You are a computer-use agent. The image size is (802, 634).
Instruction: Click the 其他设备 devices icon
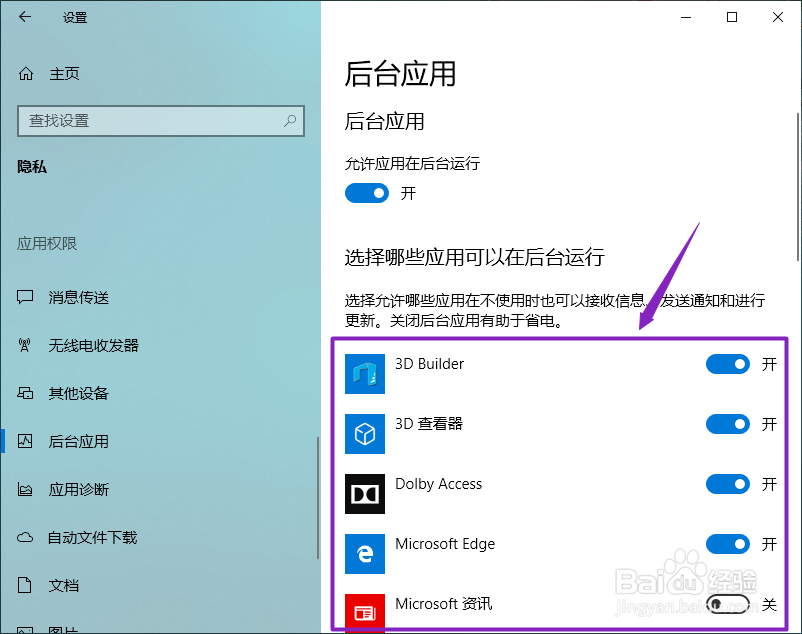pos(25,393)
